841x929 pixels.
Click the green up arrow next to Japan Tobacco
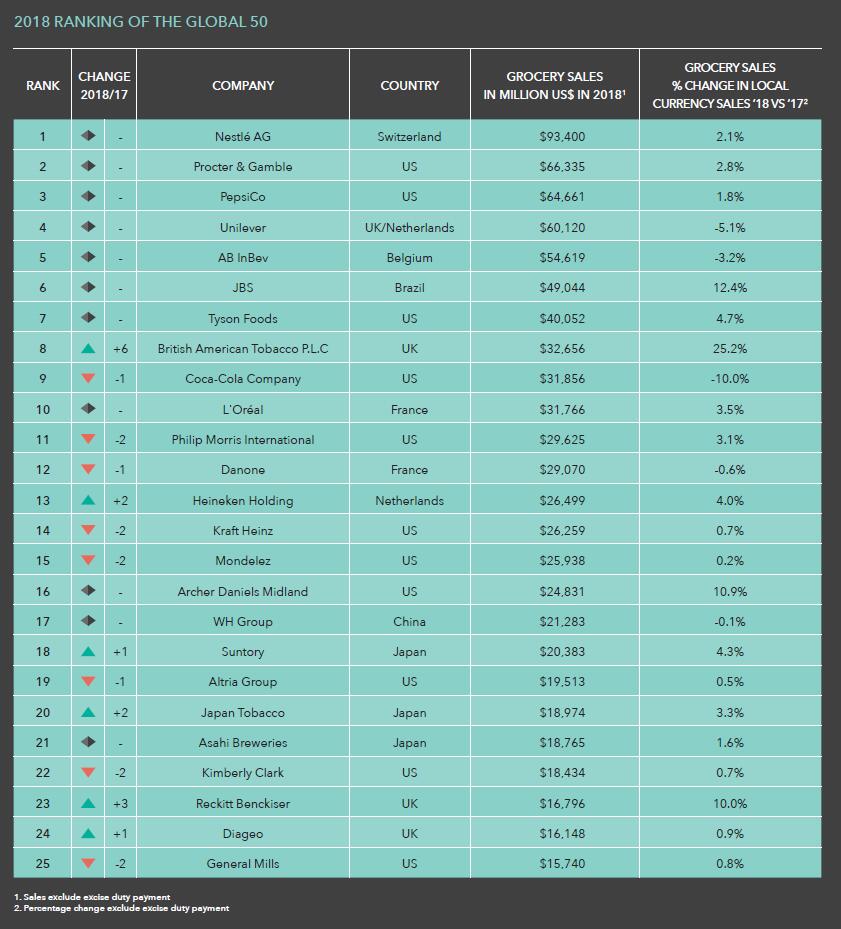[x=88, y=712]
